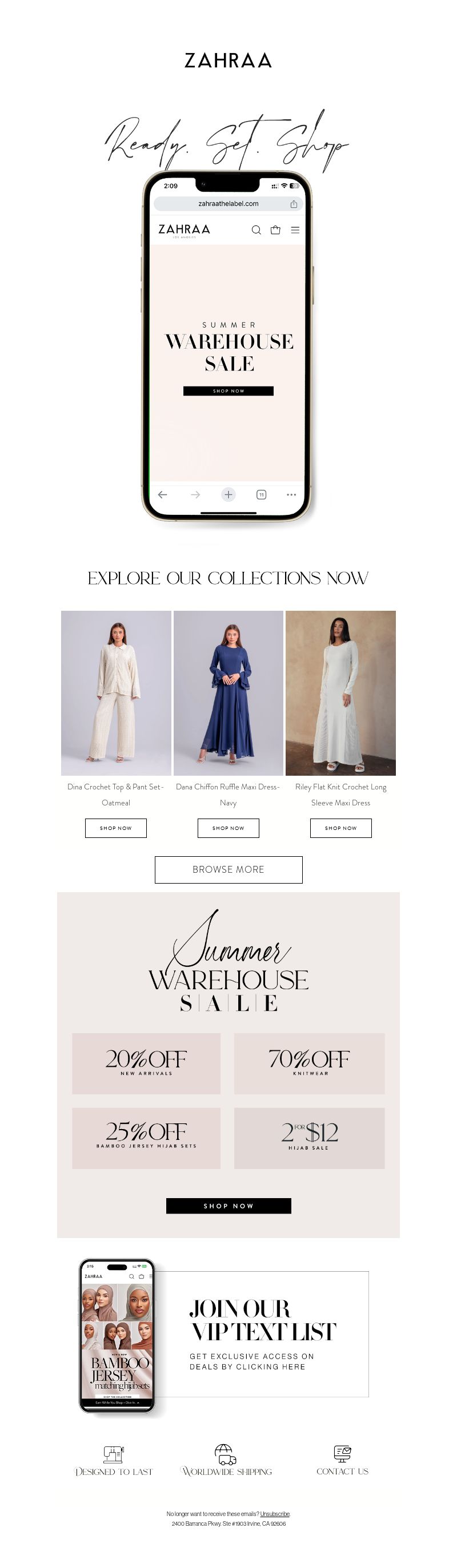The width and height of the screenshot is (457, 1568).
Task: Click the shopping bag icon in phone mockup
Action: 275,229
